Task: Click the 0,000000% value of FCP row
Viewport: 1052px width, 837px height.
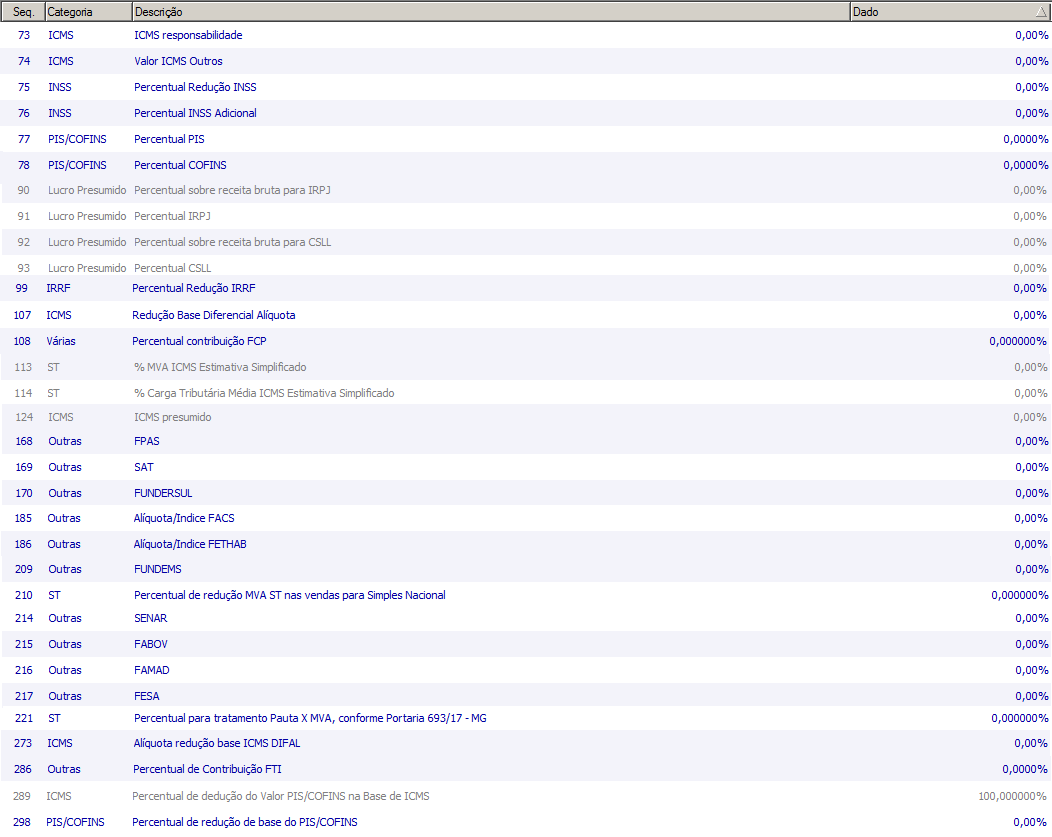Action: tap(1018, 341)
